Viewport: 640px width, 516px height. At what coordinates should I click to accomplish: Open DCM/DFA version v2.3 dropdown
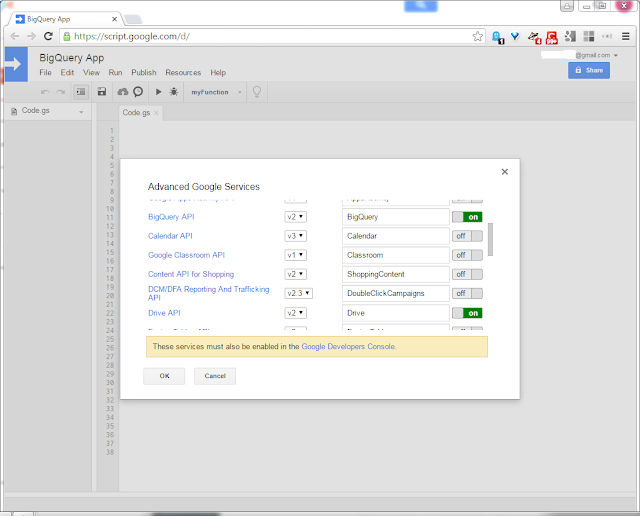(x=298, y=293)
